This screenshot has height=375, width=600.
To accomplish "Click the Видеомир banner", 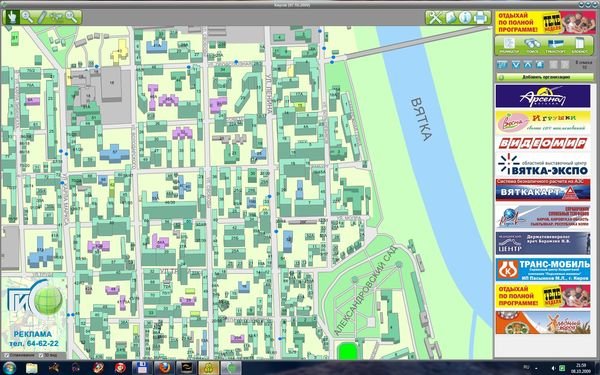I will coord(543,143).
